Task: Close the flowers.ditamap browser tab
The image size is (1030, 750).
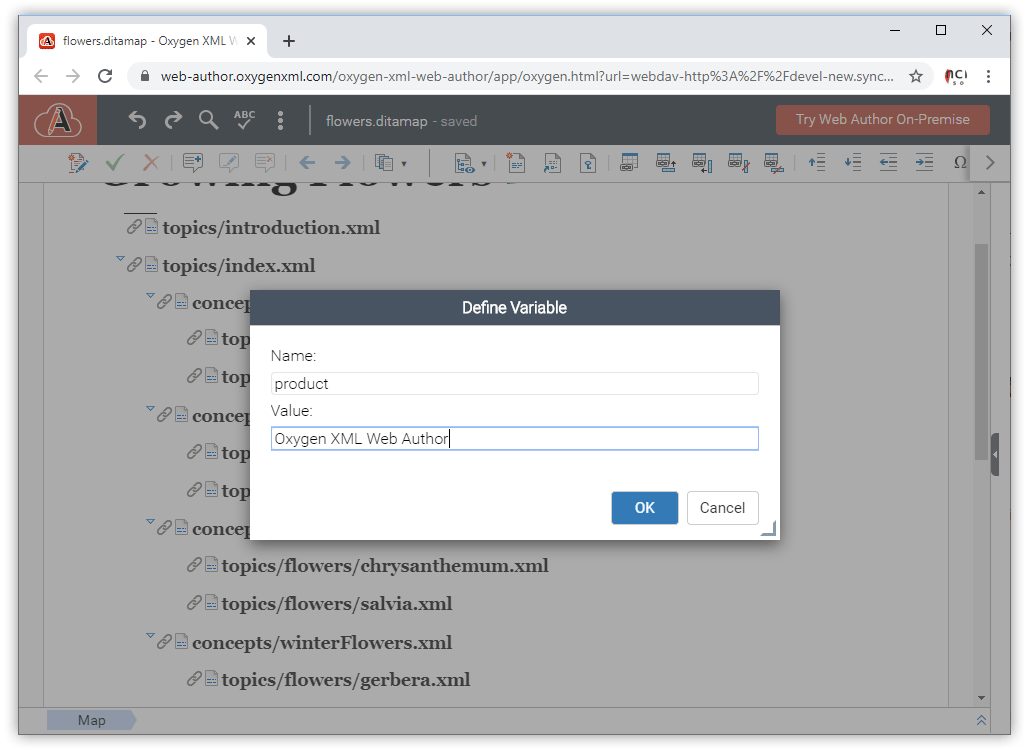Action: click(x=251, y=41)
